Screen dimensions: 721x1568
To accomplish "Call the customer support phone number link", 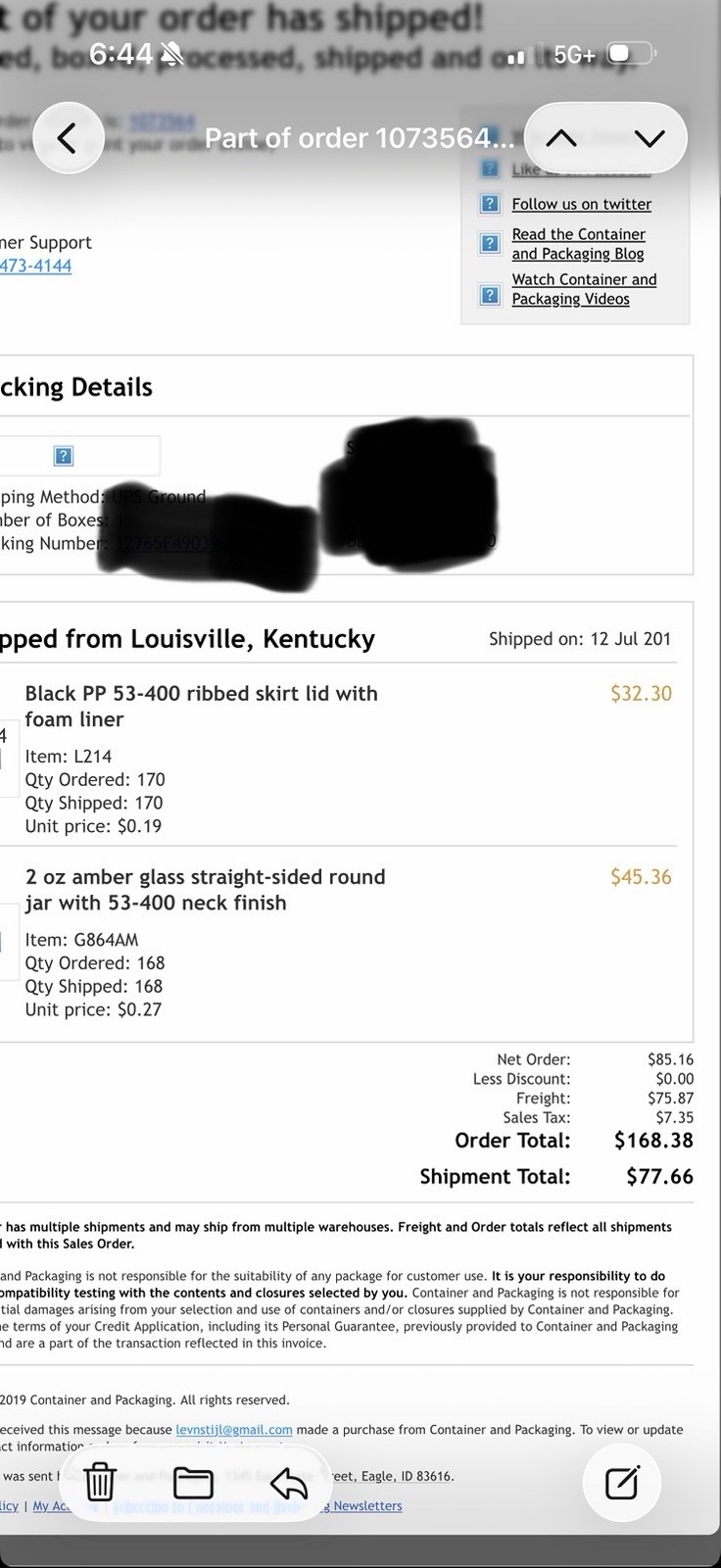I will pyautogui.click(x=35, y=266).
